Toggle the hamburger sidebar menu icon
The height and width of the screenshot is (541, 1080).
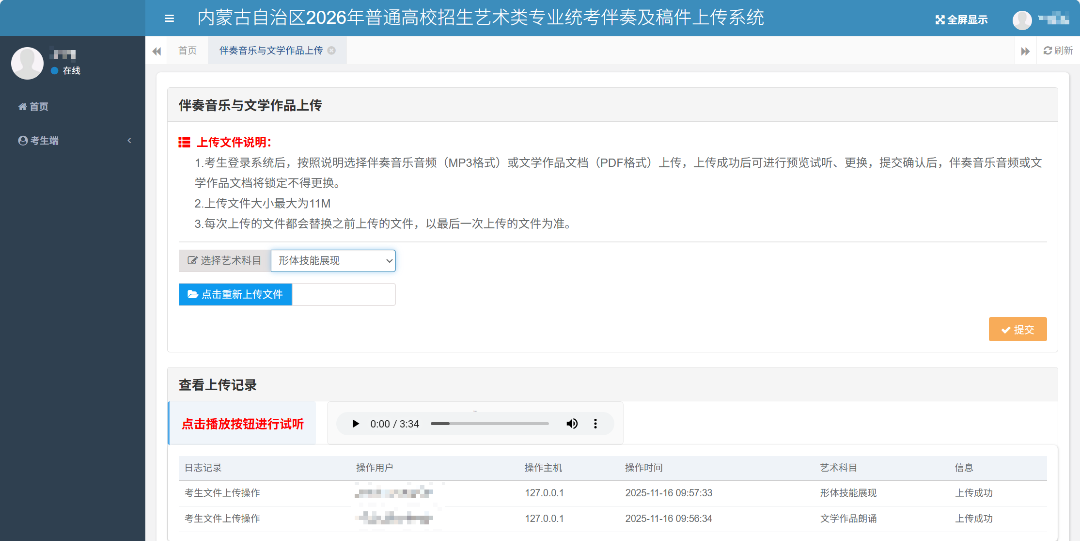(x=169, y=19)
